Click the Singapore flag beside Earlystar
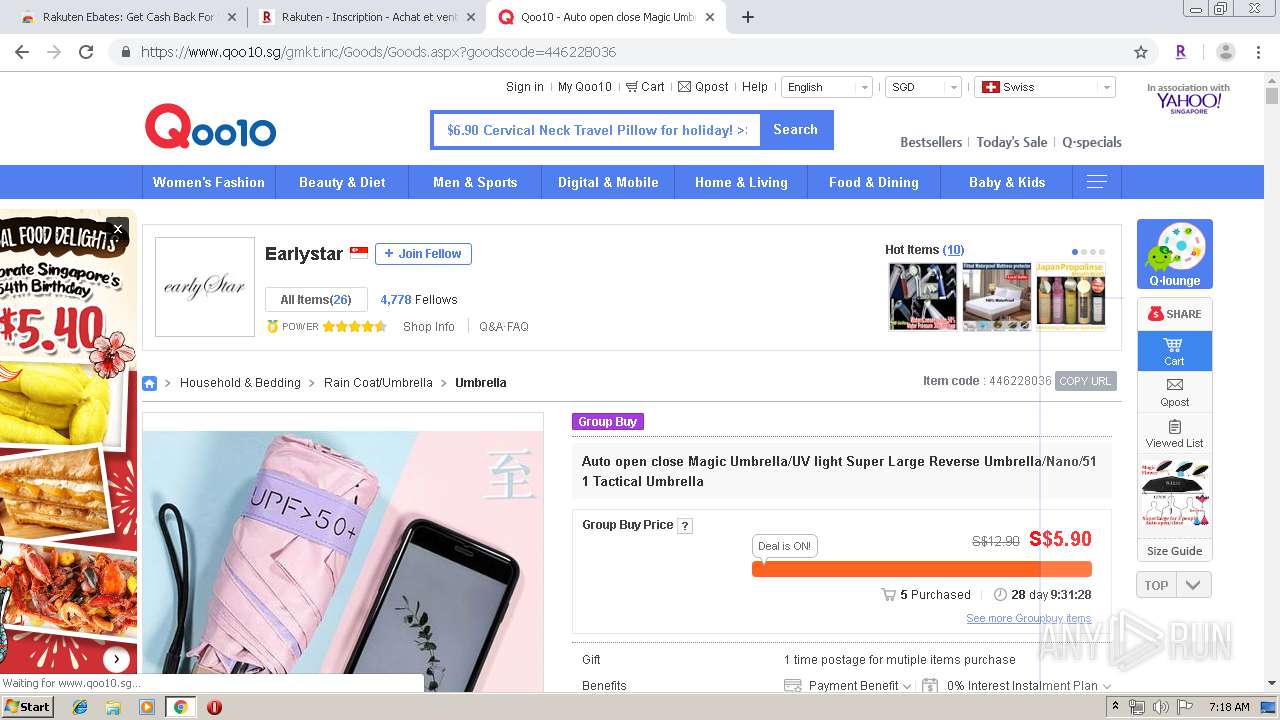1280x720 pixels. click(x=359, y=254)
